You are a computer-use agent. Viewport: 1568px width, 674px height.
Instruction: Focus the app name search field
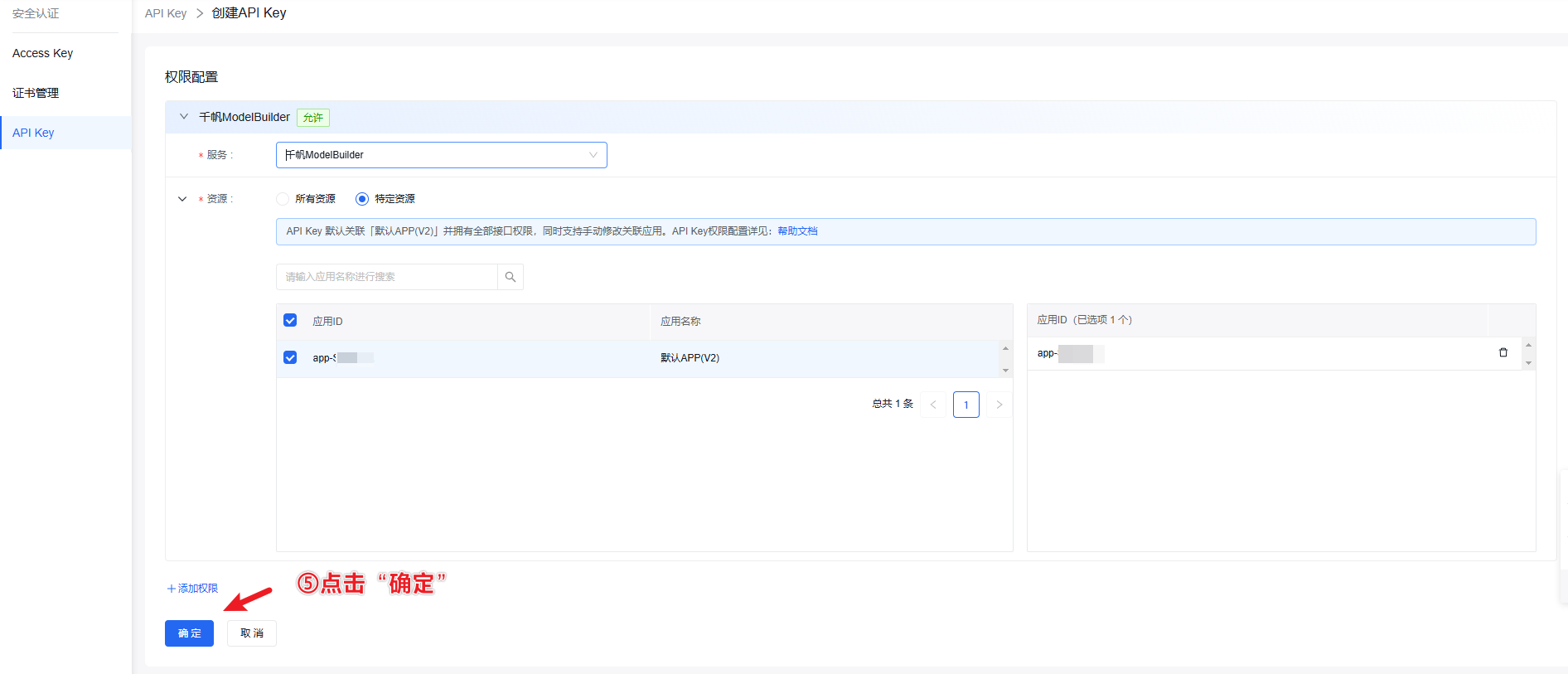[x=387, y=277]
